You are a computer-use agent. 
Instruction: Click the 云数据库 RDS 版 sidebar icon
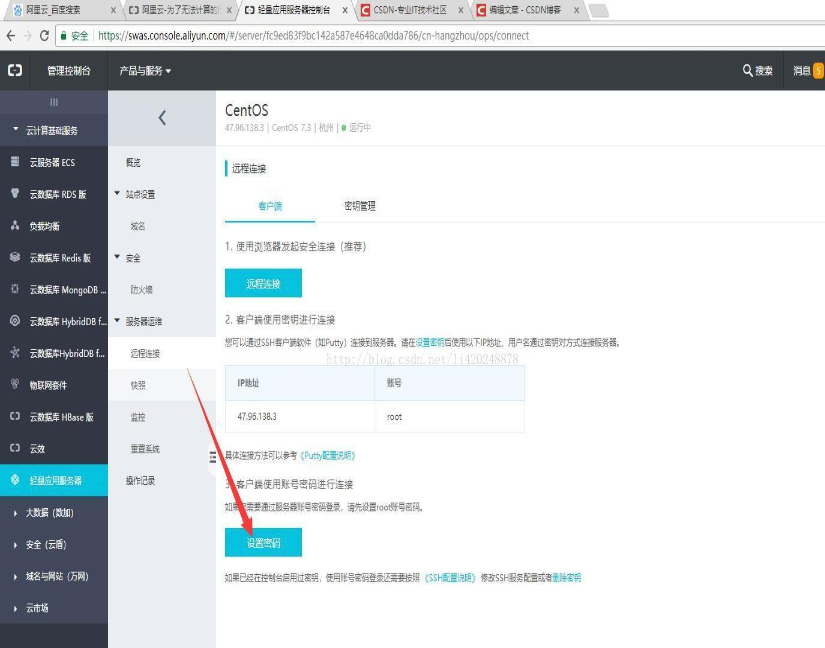tap(15, 193)
